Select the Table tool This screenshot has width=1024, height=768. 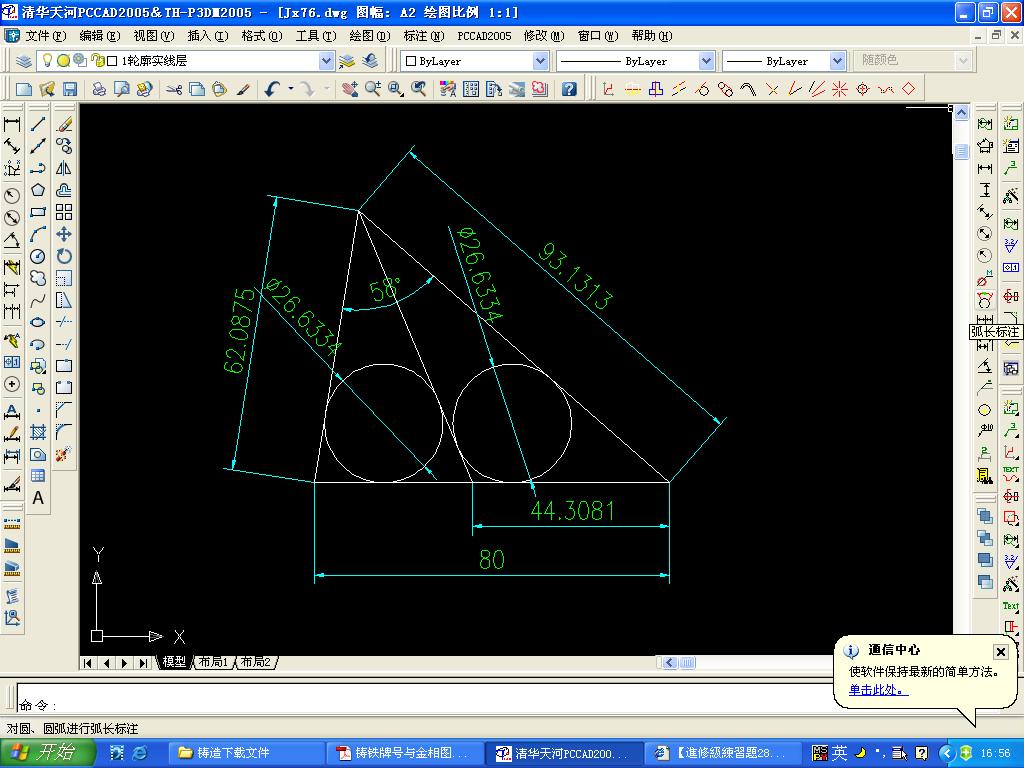click(38, 475)
